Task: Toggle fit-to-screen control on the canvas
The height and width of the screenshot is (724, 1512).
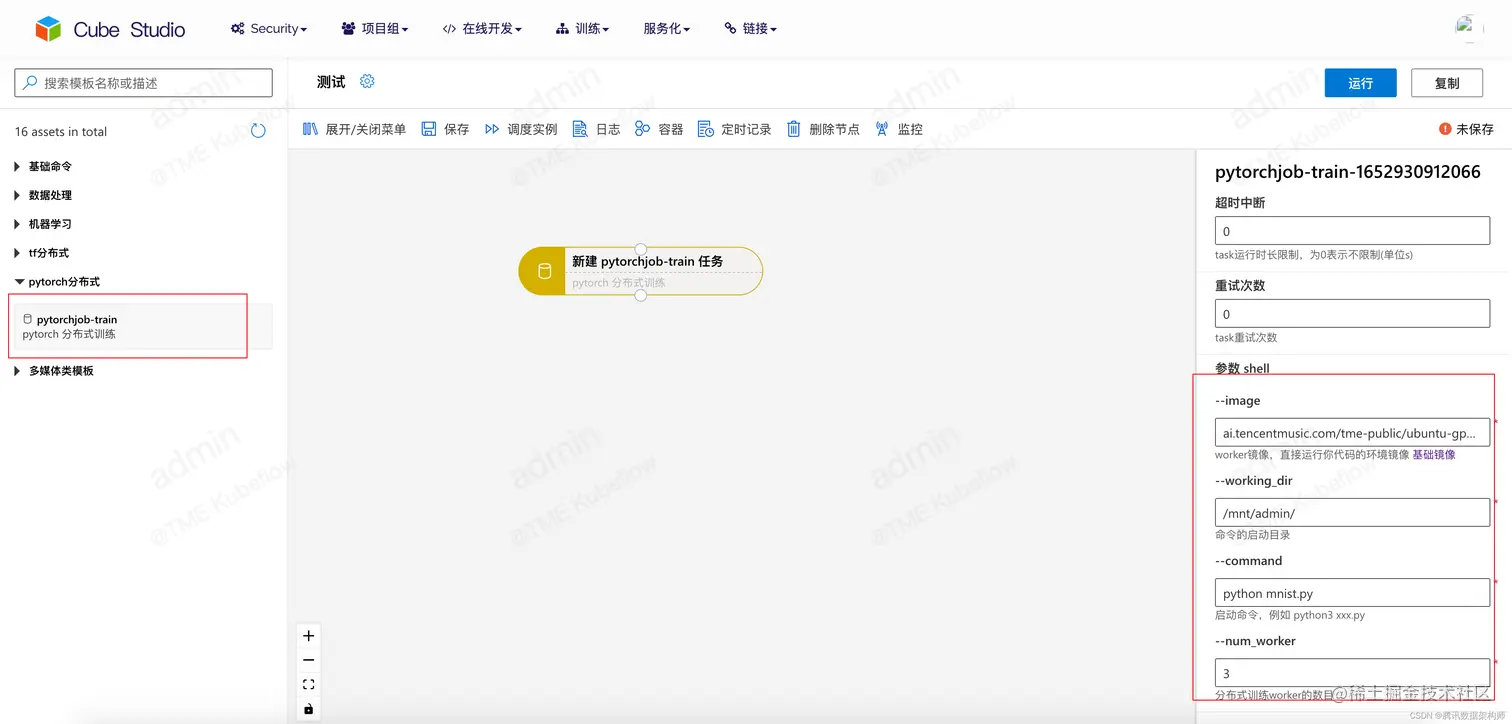Action: 308,684
